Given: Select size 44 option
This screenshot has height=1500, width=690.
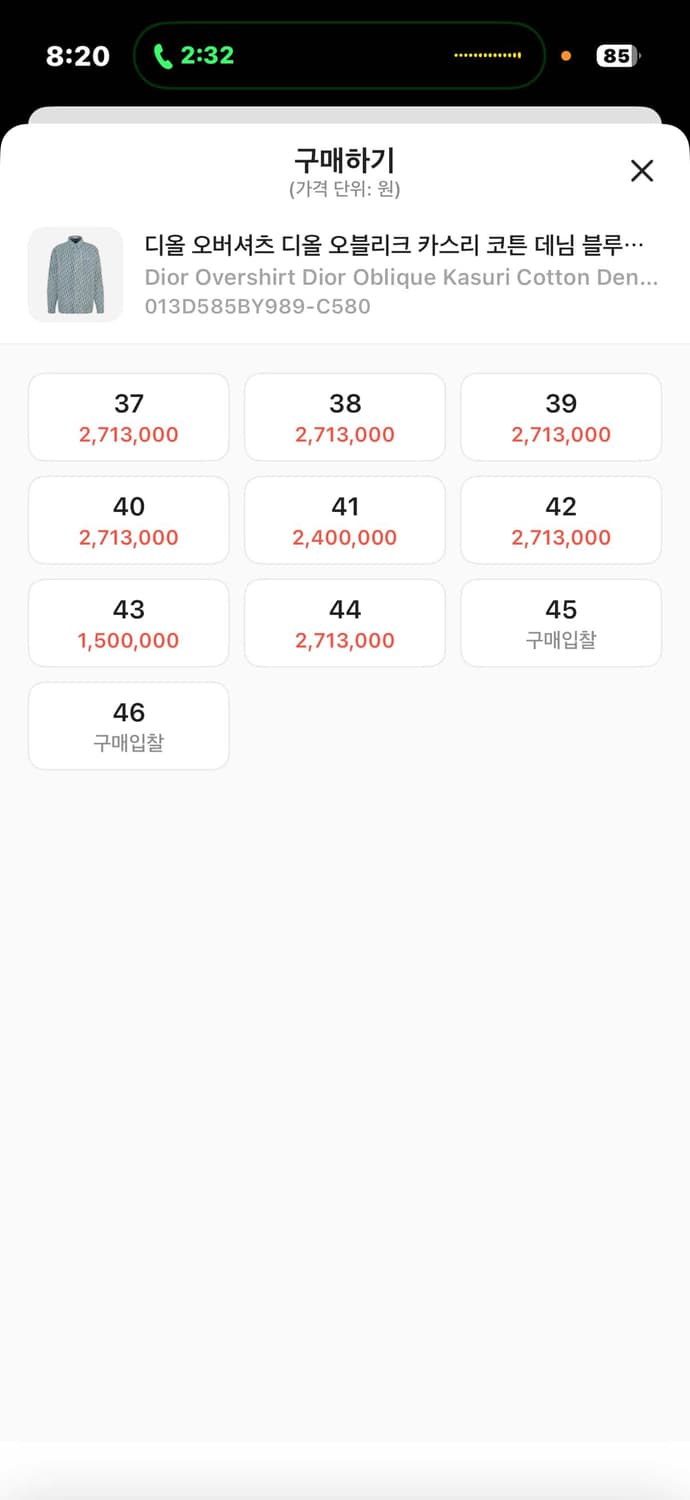Looking at the screenshot, I should click(x=345, y=623).
